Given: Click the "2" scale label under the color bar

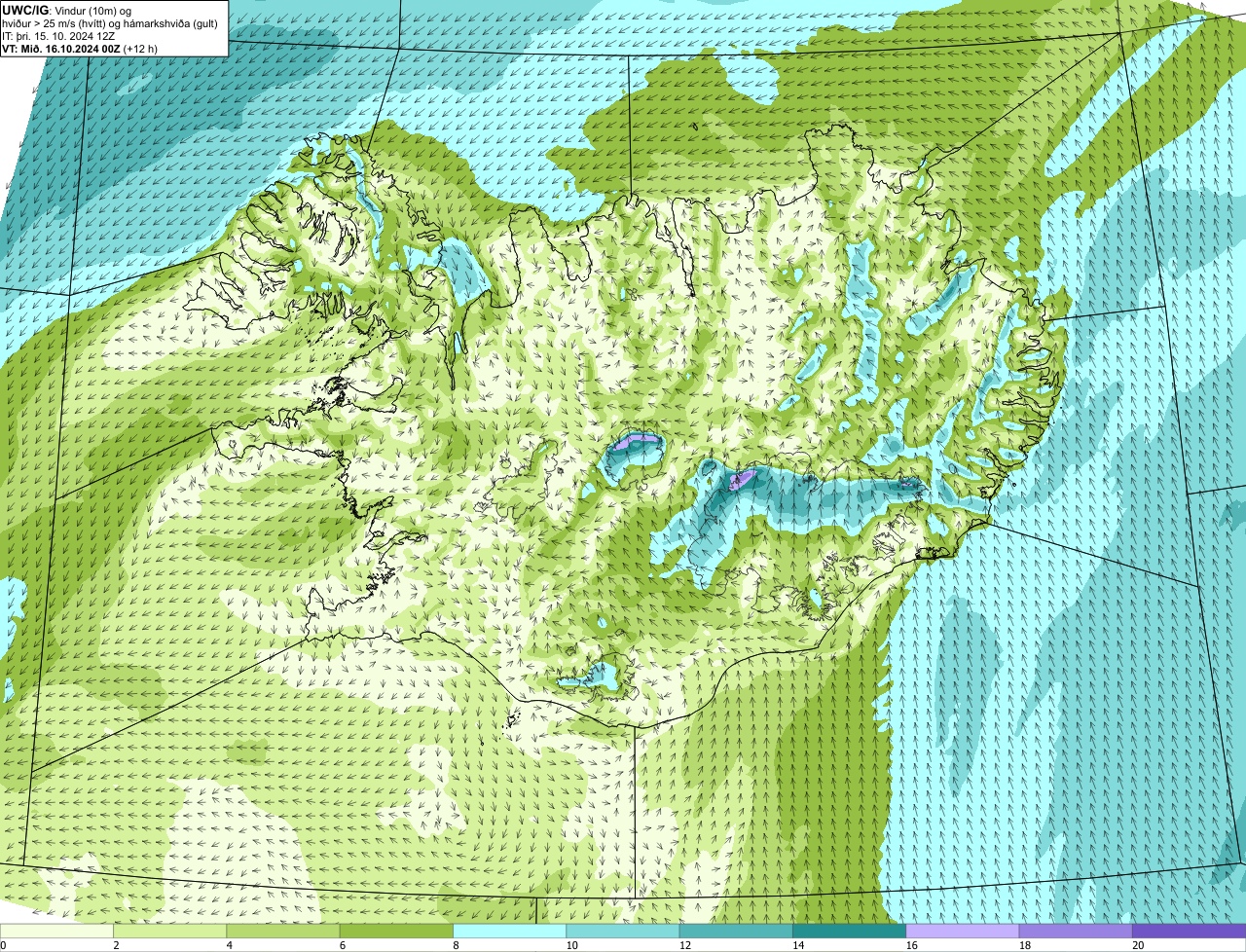Looking at the screenshot, I should click(x=116, y=945).
